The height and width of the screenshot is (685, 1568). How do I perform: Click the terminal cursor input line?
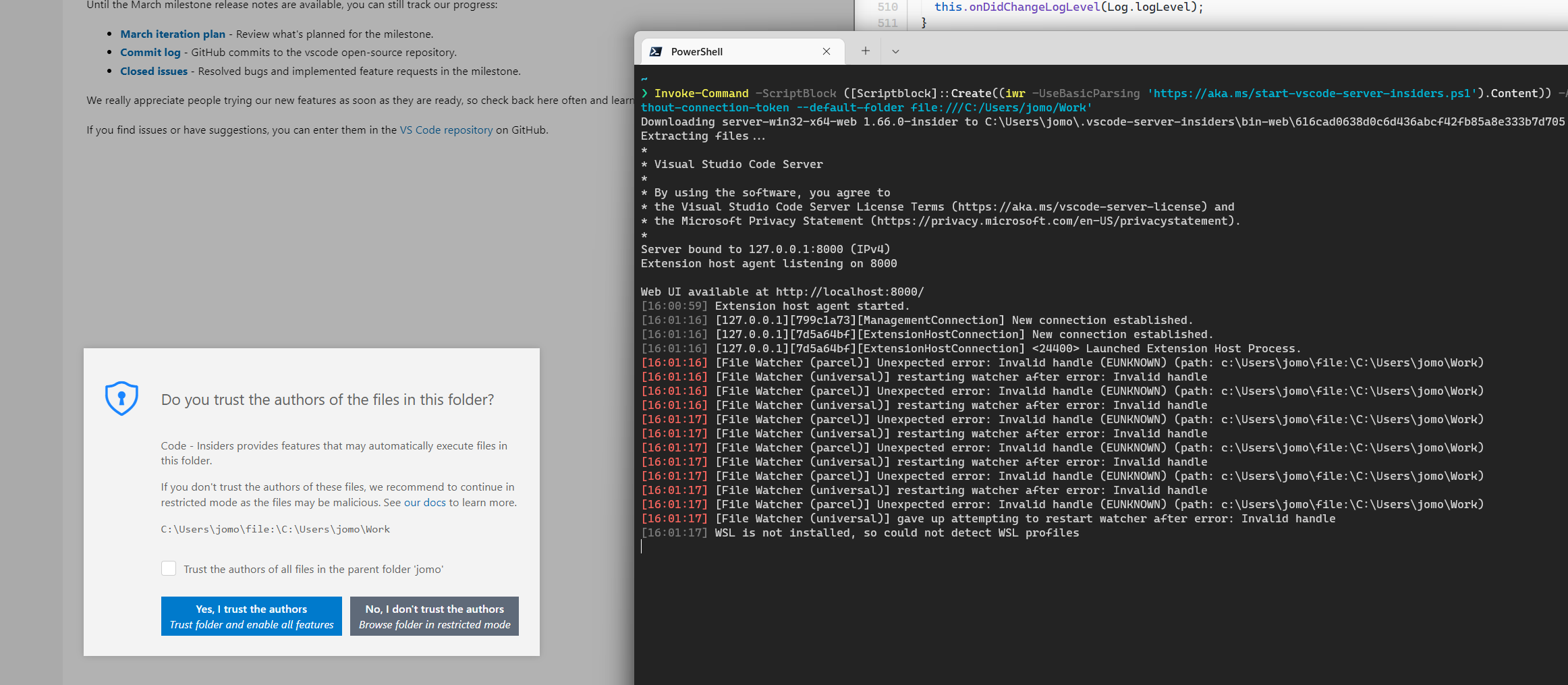(x=642, y=546)
